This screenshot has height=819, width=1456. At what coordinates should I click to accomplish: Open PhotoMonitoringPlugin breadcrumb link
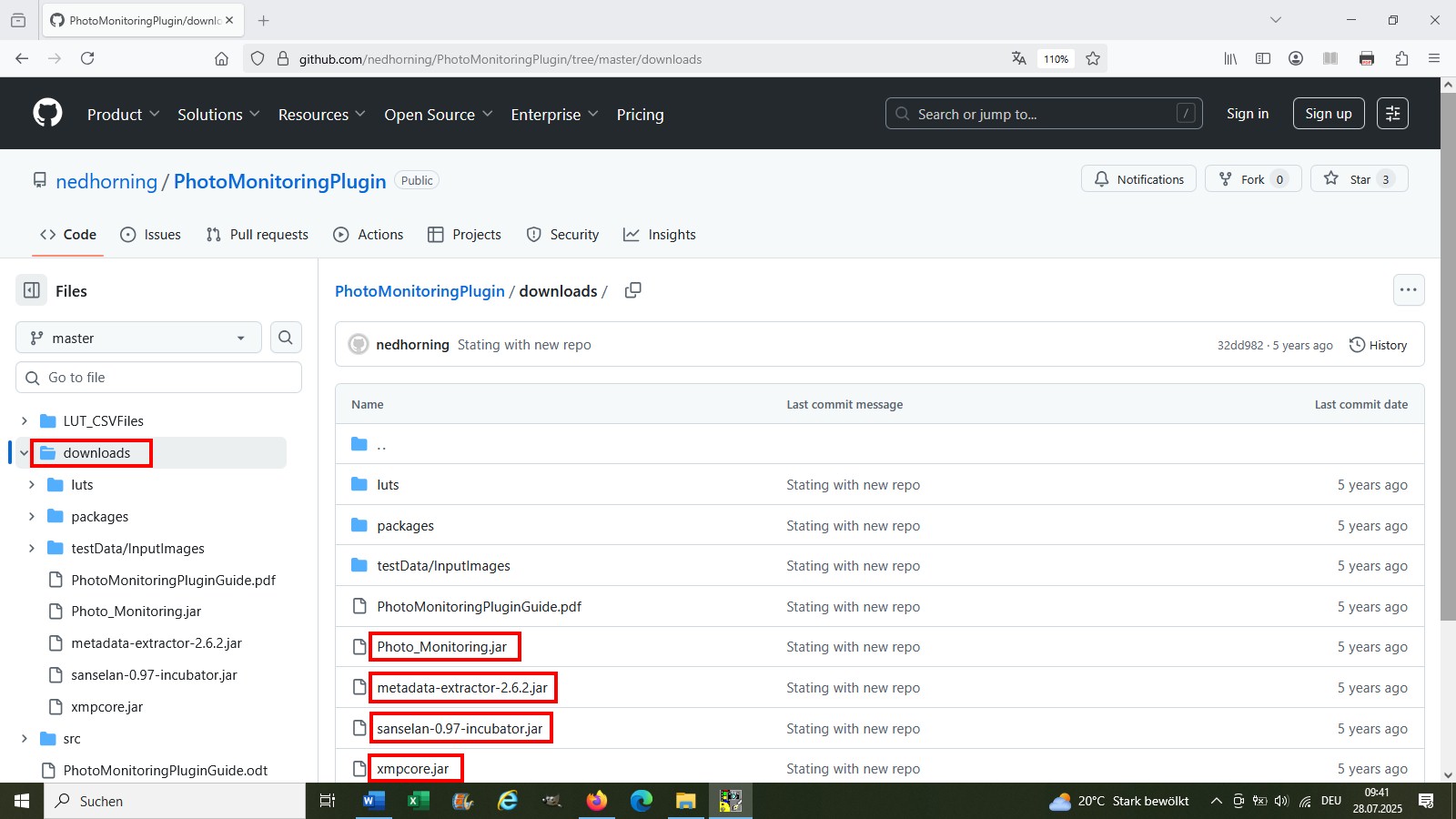[x=420, y=290]
